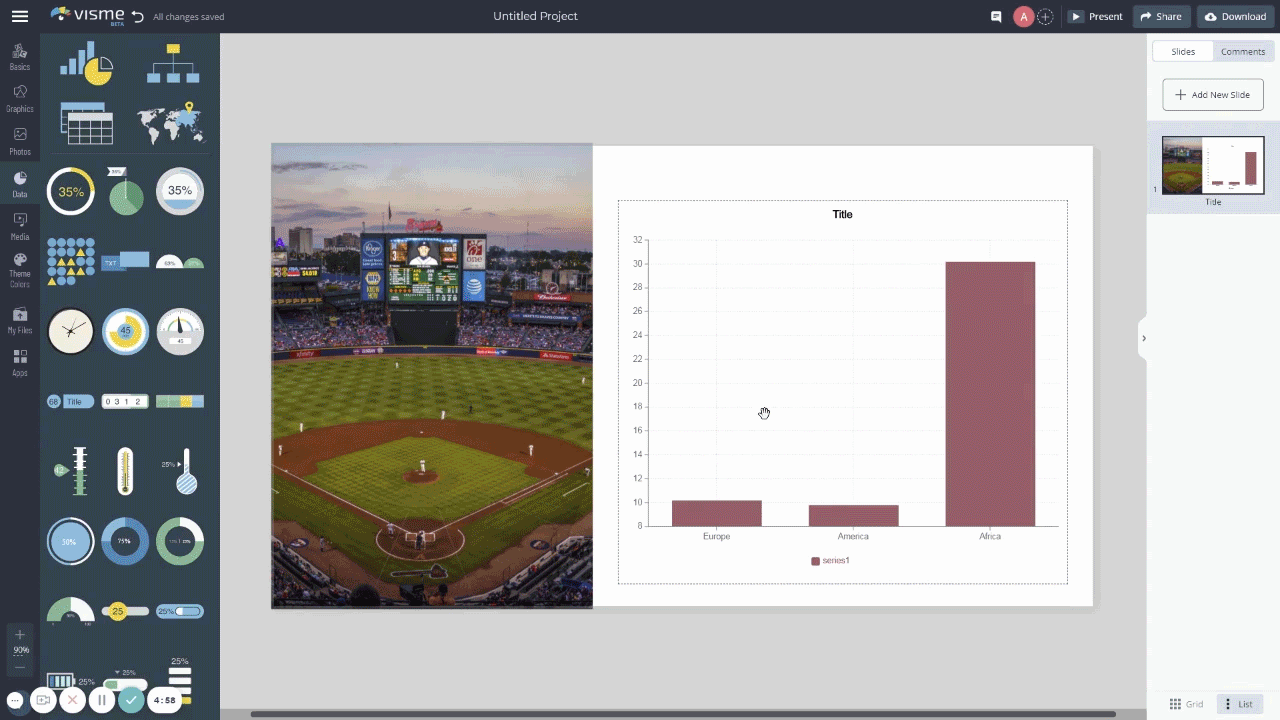Click the Download button
This screenshot has width=1280, height=720.
click(x=1236, y=17)
